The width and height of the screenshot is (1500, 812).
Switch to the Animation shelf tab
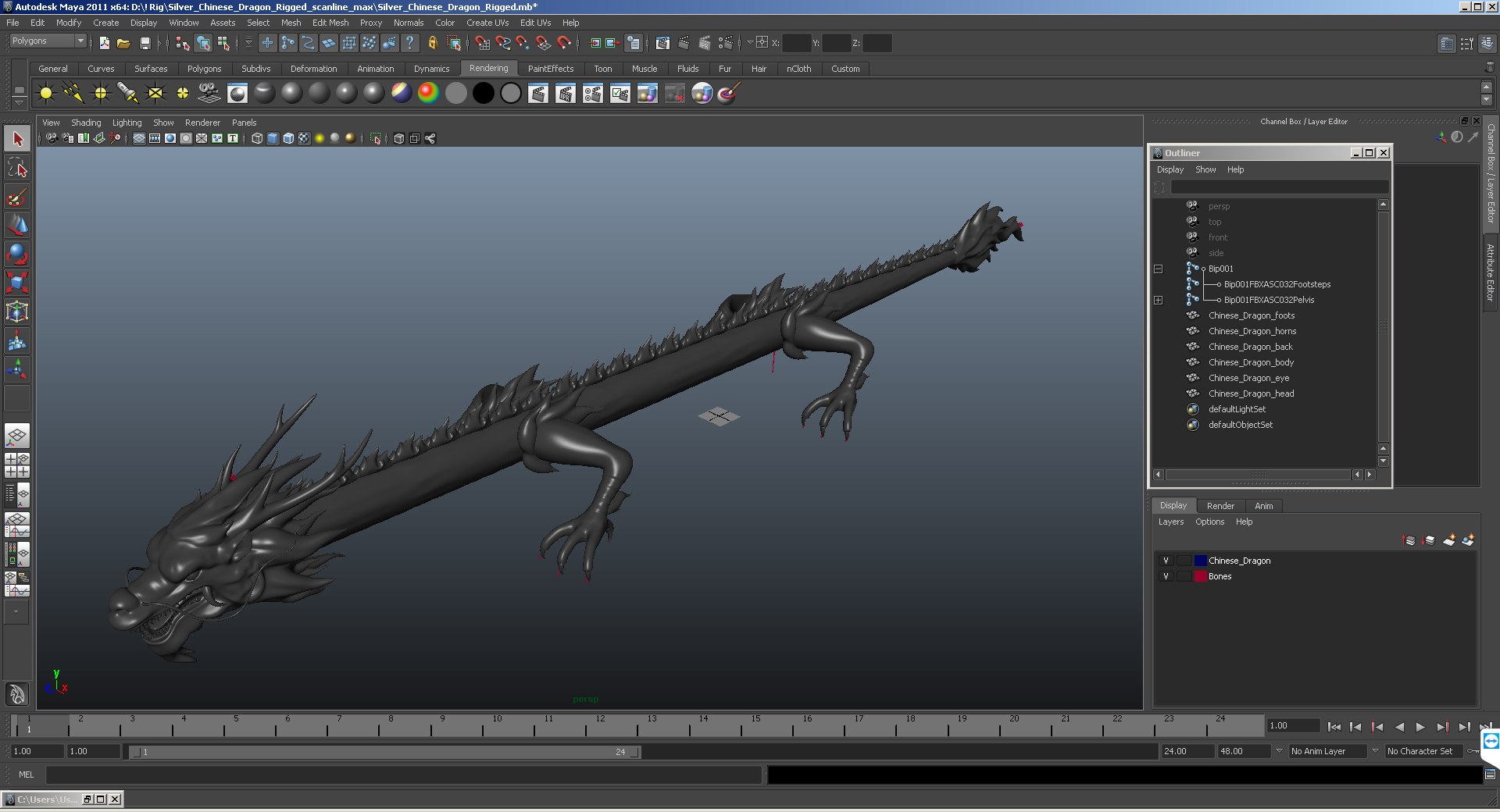click(x=375, y=69)
